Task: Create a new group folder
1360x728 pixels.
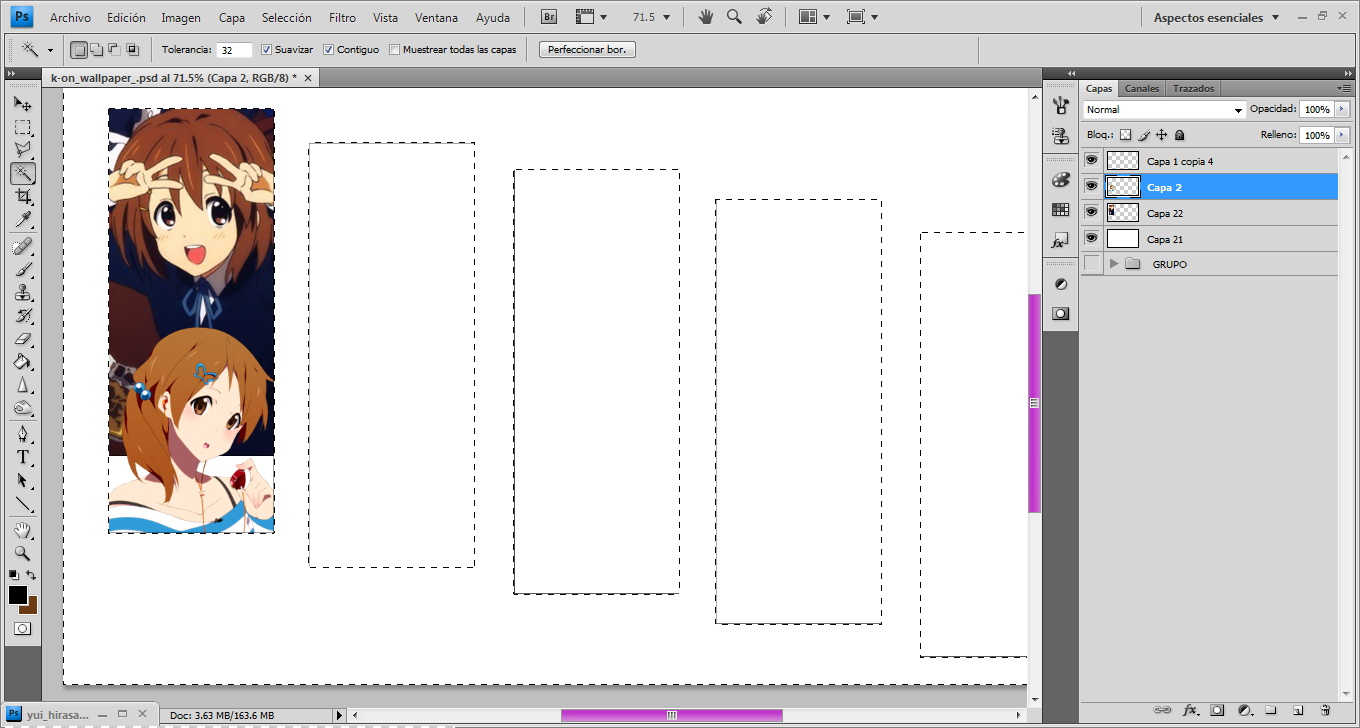Action: click(1271, 709)
